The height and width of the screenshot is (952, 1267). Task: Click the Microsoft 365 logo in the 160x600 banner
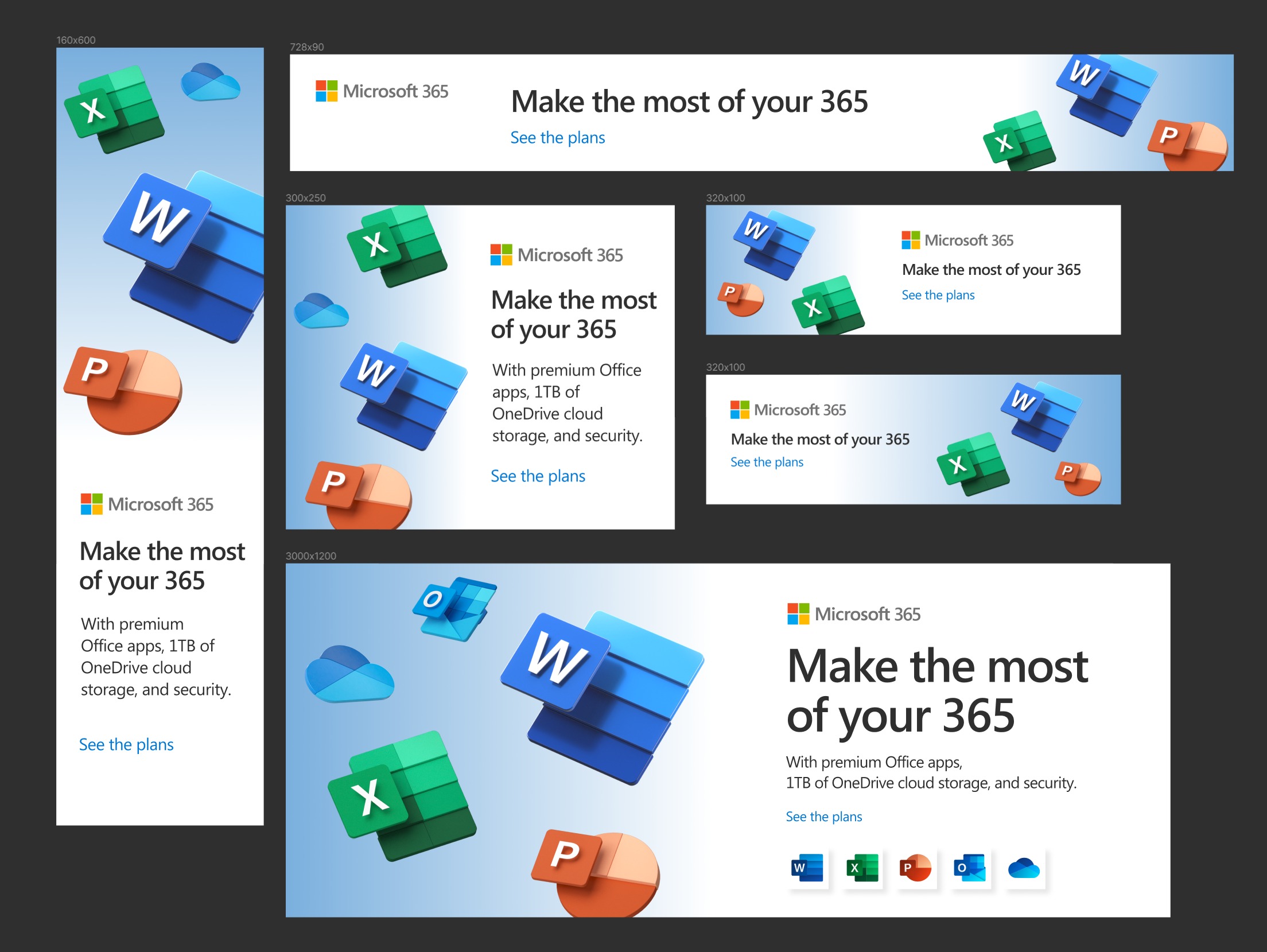click(x=147, y=504)
